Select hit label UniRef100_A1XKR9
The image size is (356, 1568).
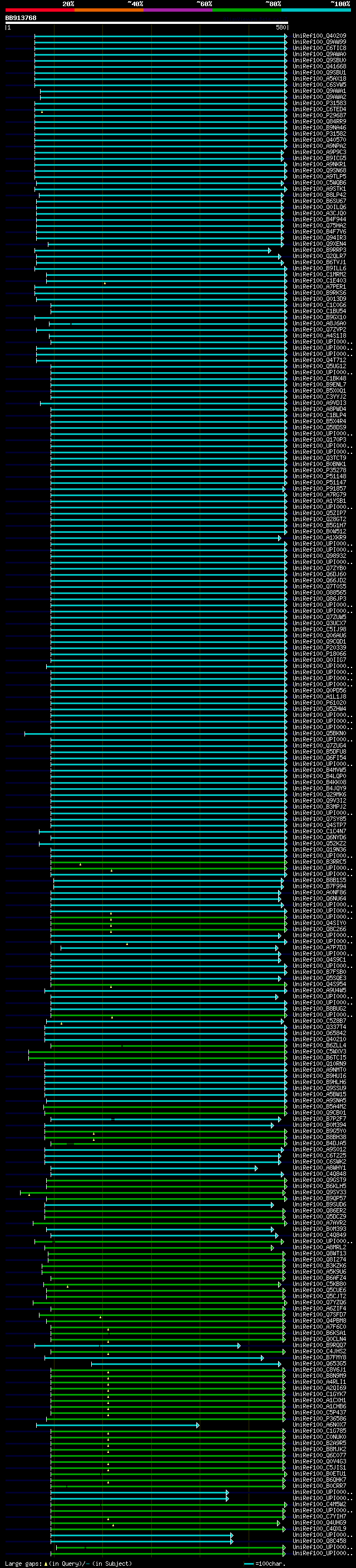(319, 537)
